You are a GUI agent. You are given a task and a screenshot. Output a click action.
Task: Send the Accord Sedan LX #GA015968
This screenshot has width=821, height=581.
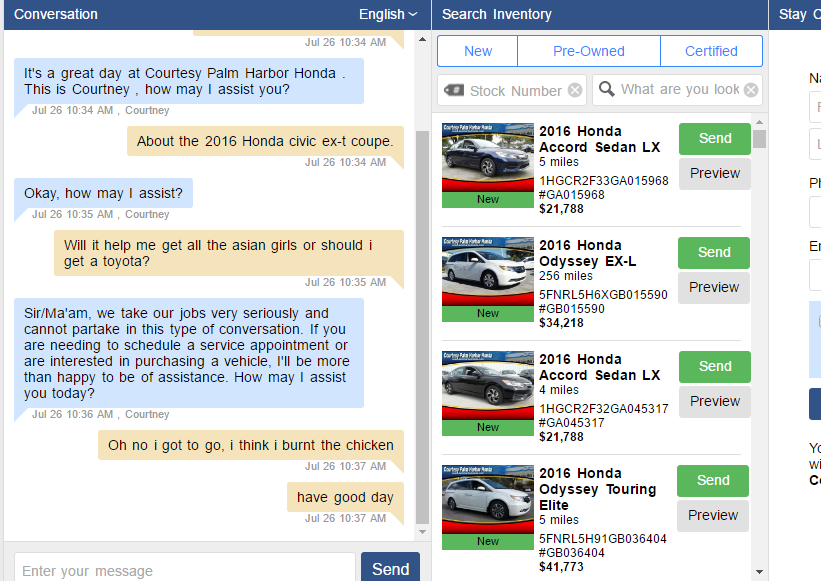pyautogui.click(x=715, y=139)
